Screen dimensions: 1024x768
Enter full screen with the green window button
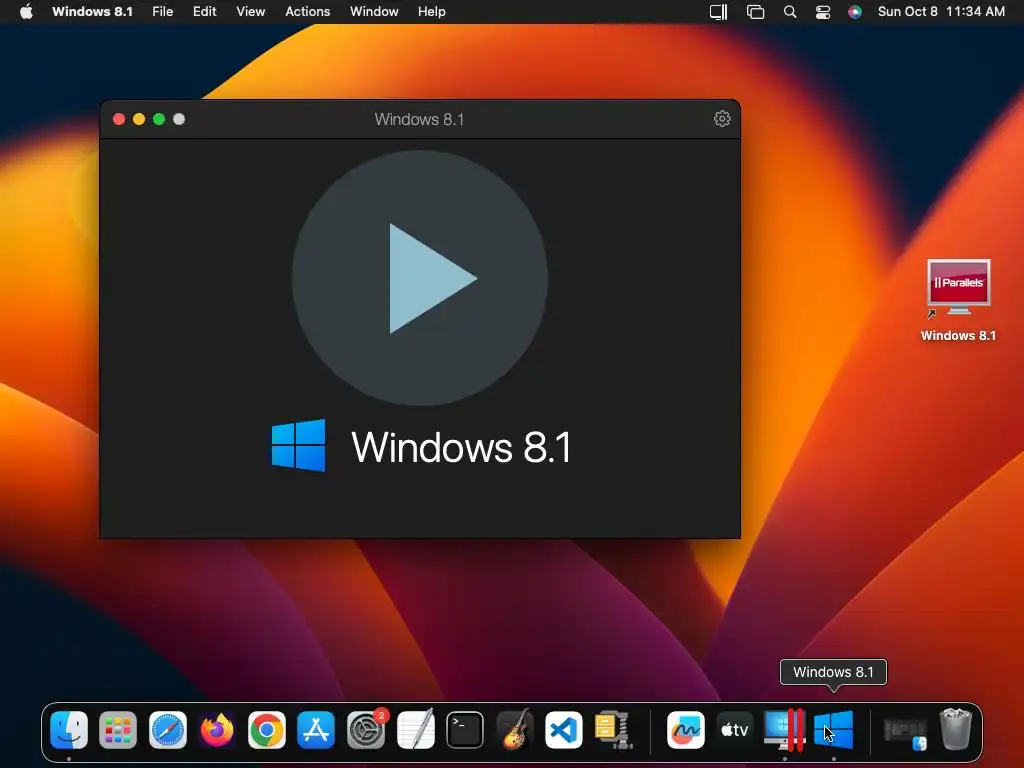(x=159, y=119)
